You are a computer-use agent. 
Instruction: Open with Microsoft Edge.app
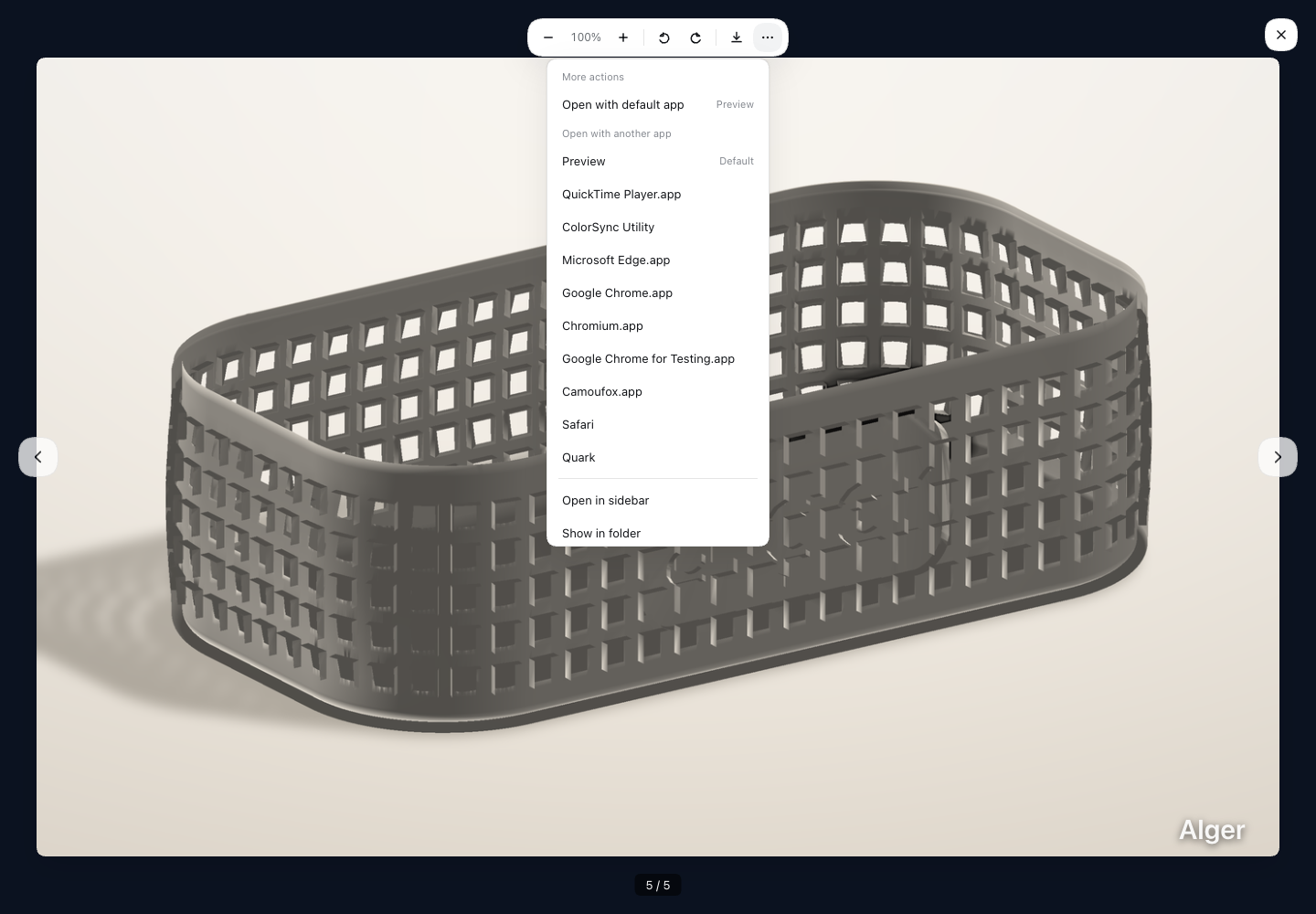658,260
